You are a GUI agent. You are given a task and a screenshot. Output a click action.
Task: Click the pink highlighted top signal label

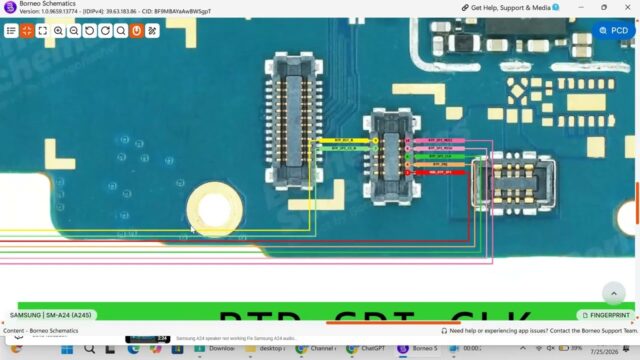[x=440, y=140]
